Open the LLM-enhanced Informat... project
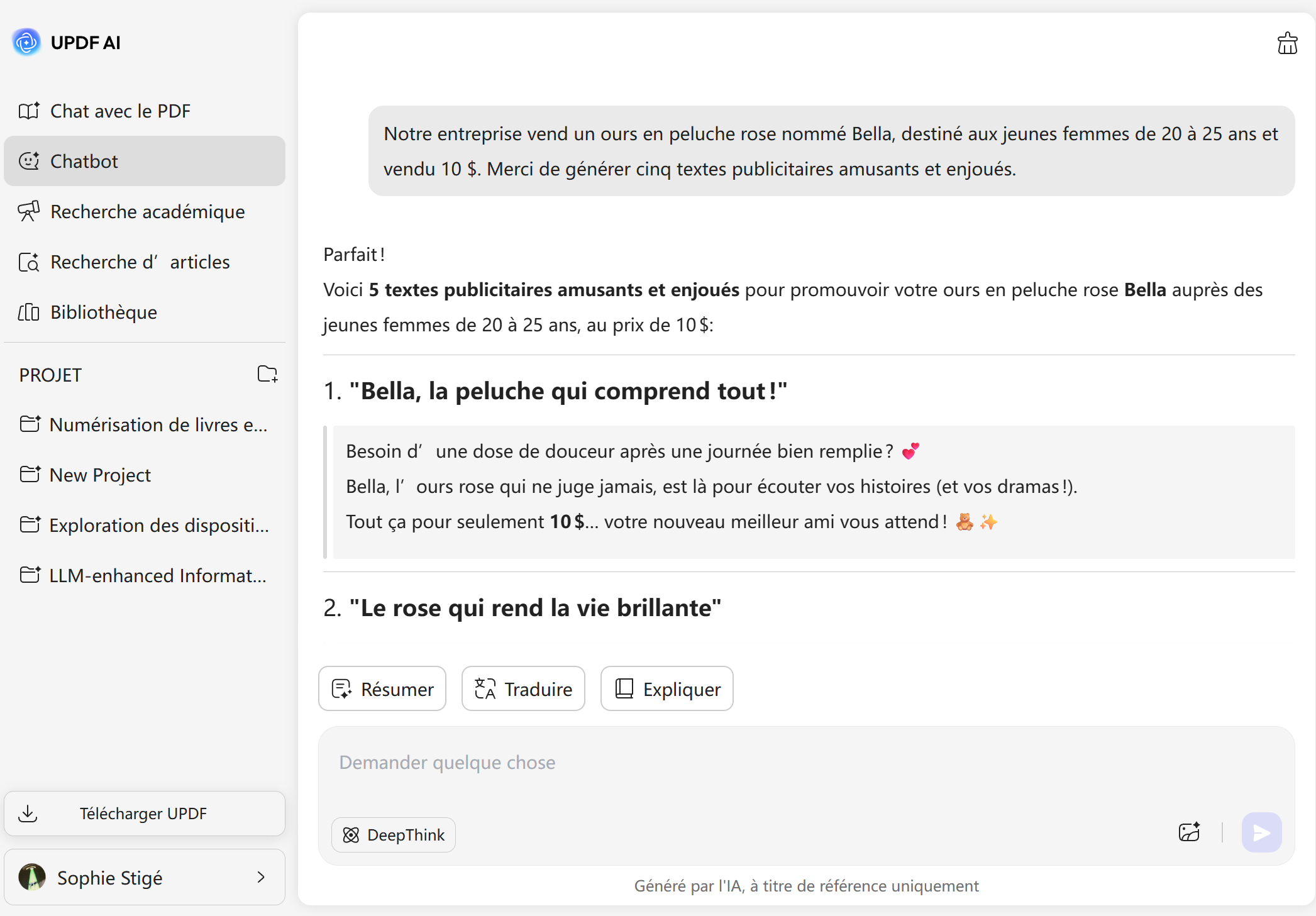 tap(157, 576)
